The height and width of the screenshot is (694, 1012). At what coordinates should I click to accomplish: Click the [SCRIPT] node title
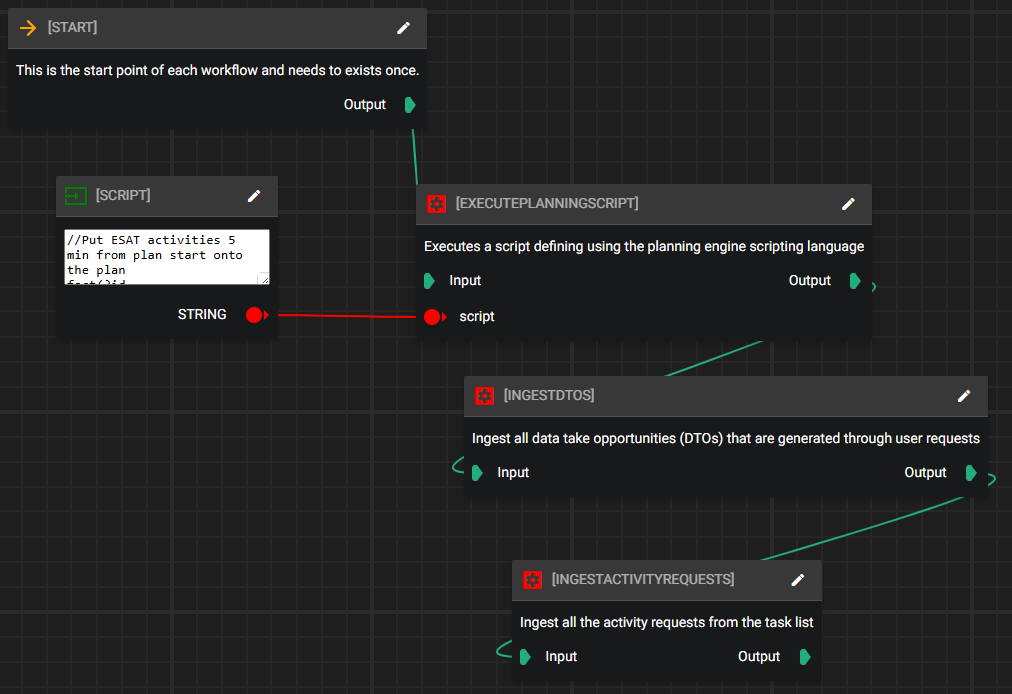coord(123,195)
